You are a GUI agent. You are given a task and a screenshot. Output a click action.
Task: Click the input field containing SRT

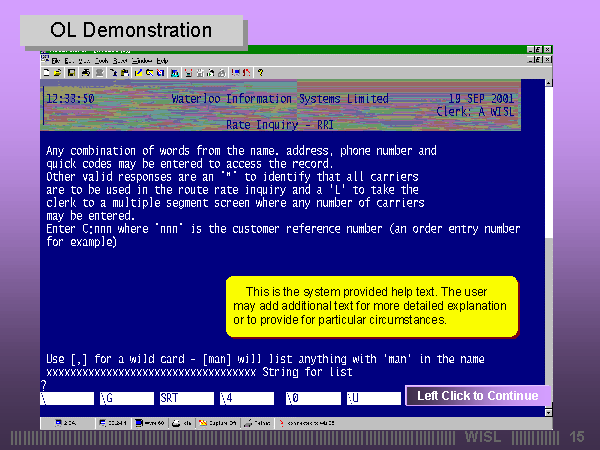click(x=184, y=398)
